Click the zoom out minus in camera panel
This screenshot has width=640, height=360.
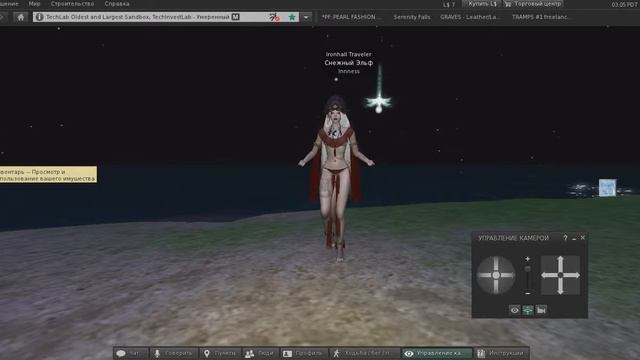point(527,293)
